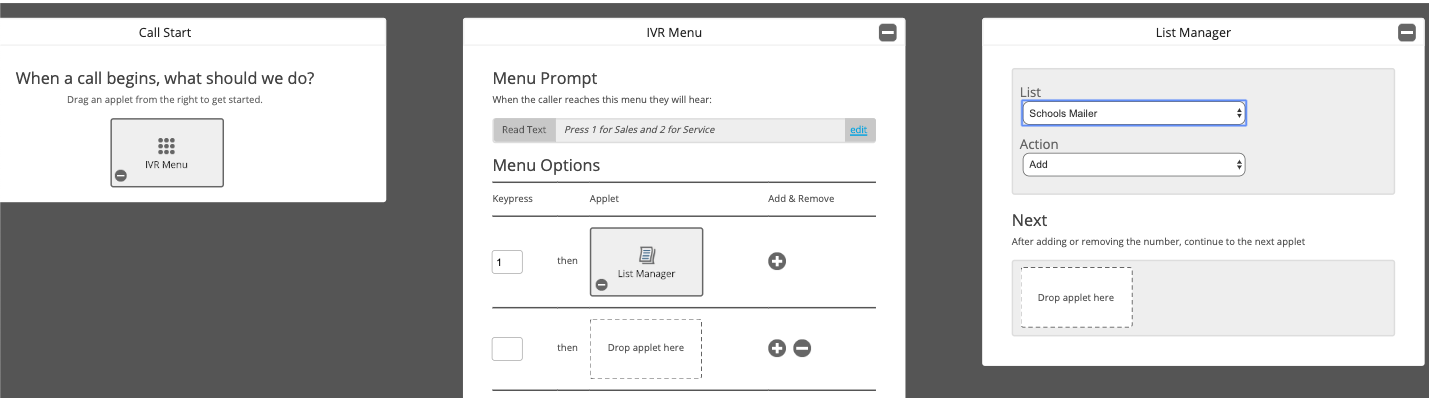Remove the List Manager applet via its minus icon
The image size is (1429, 398).
pyautogui.click(x=601, y=285)
